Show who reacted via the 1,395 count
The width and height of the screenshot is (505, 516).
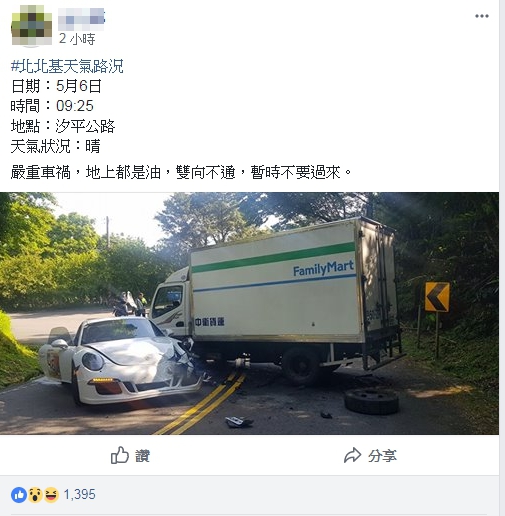(x=79, y=494)
